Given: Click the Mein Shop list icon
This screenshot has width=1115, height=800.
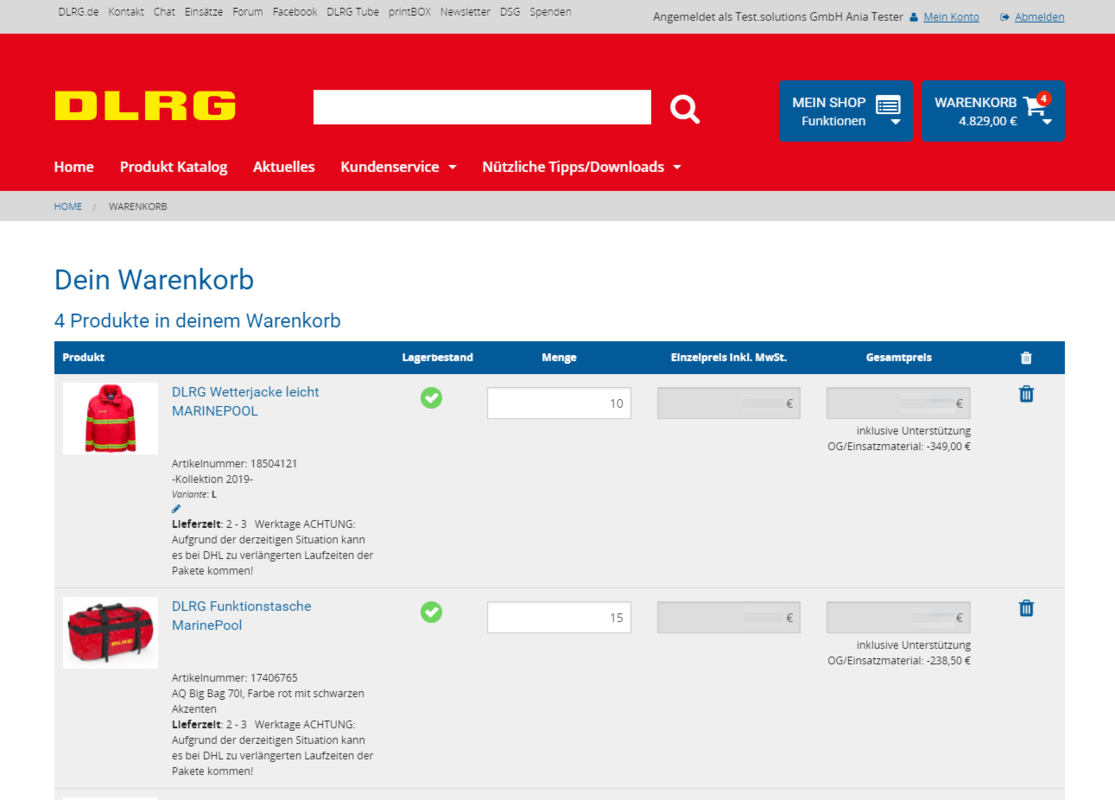Looking at the screenshot, I should coord(888,105).
